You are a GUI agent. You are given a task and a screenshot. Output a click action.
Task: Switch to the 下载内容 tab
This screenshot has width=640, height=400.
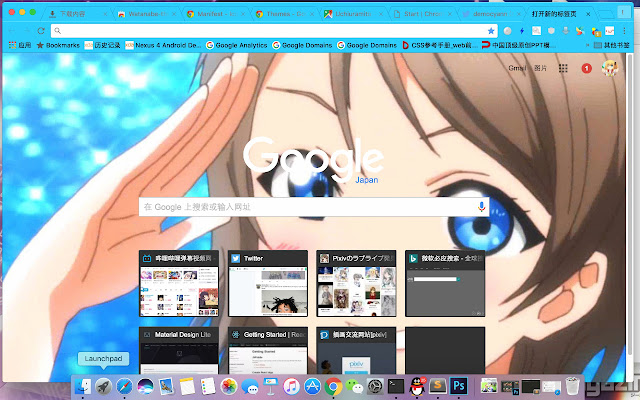tap(78, 14)
